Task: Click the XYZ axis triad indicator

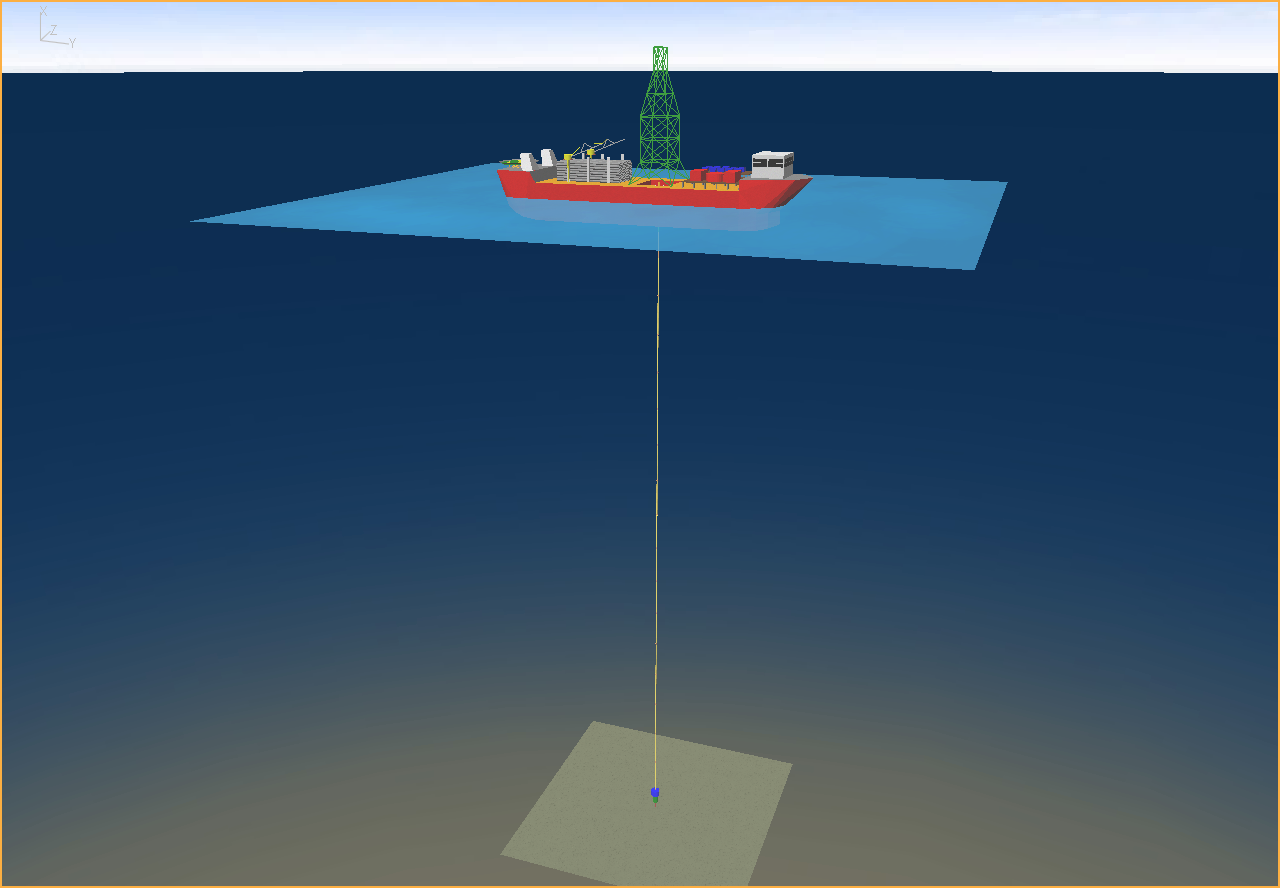Action: [56, 28]
